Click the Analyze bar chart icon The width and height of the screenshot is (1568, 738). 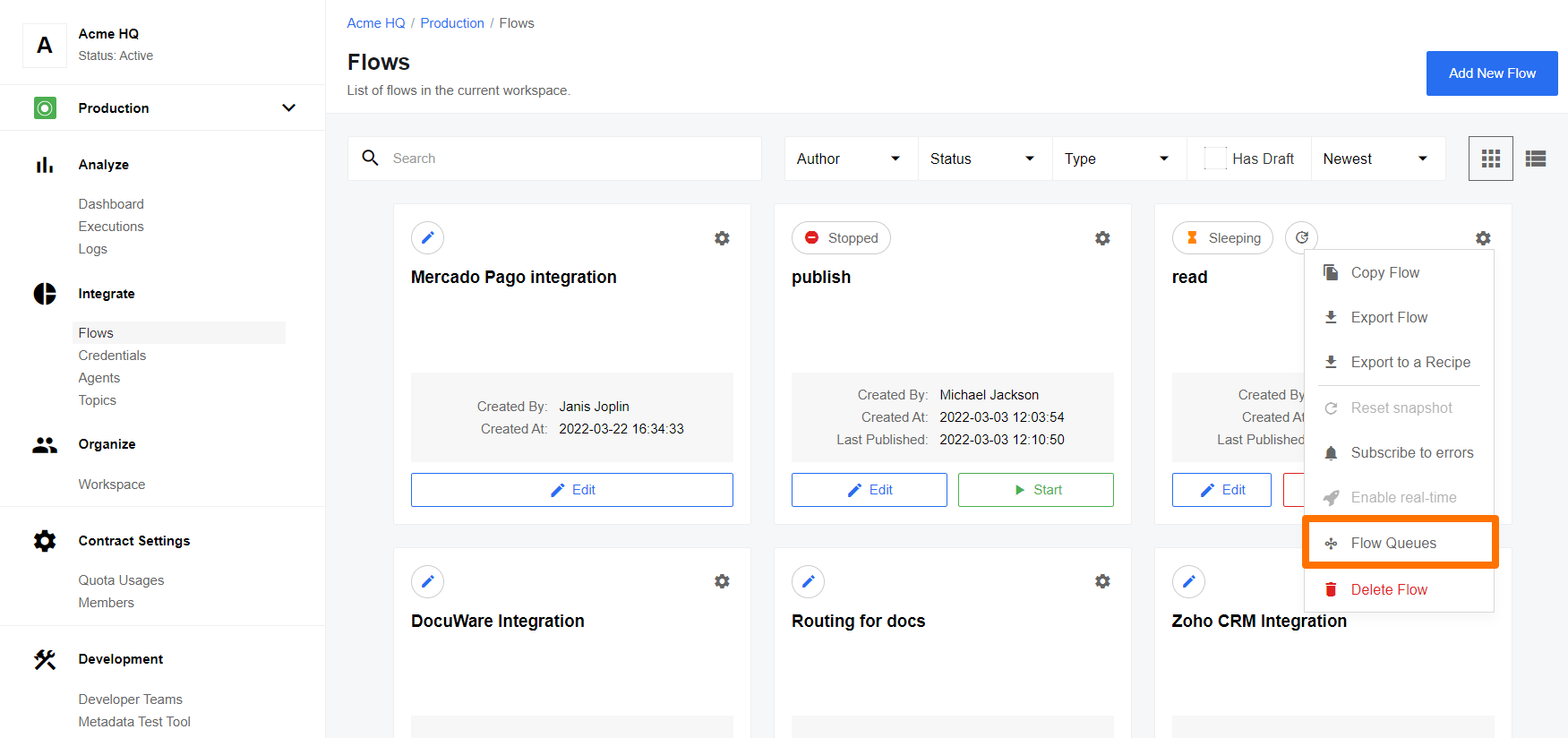pos(45,165)
